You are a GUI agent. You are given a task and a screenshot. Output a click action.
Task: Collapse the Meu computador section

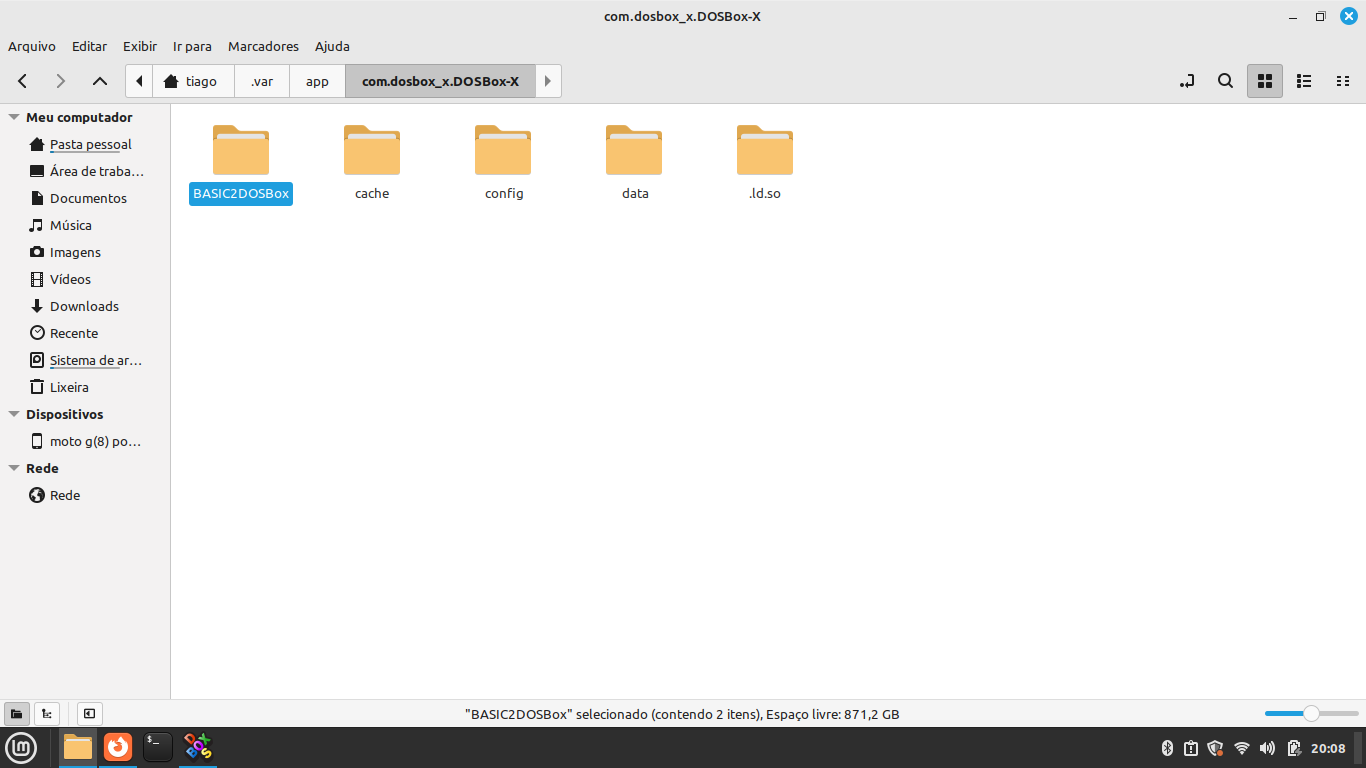[x=14, y=117]
